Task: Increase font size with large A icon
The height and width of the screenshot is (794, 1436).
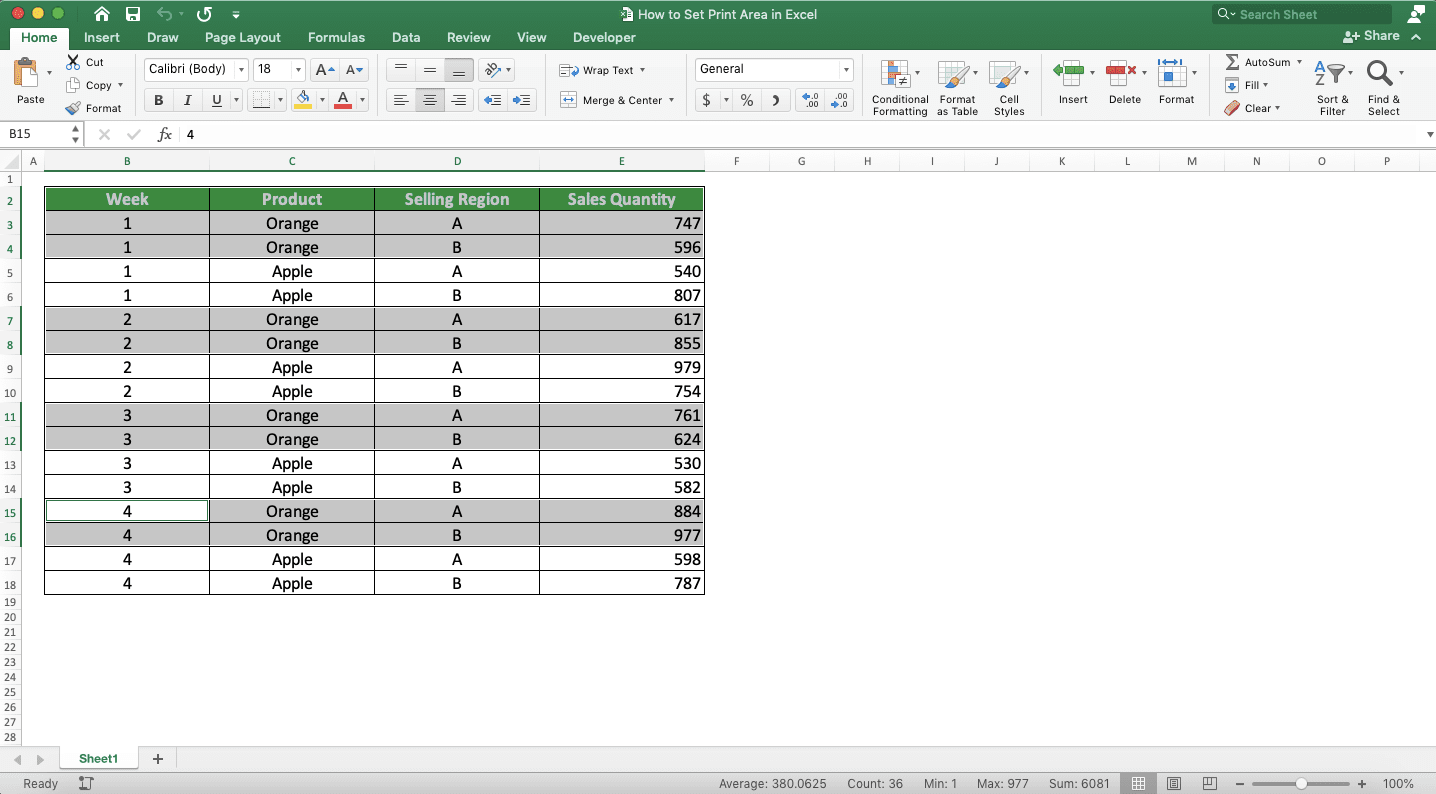Action: (324, 70)
